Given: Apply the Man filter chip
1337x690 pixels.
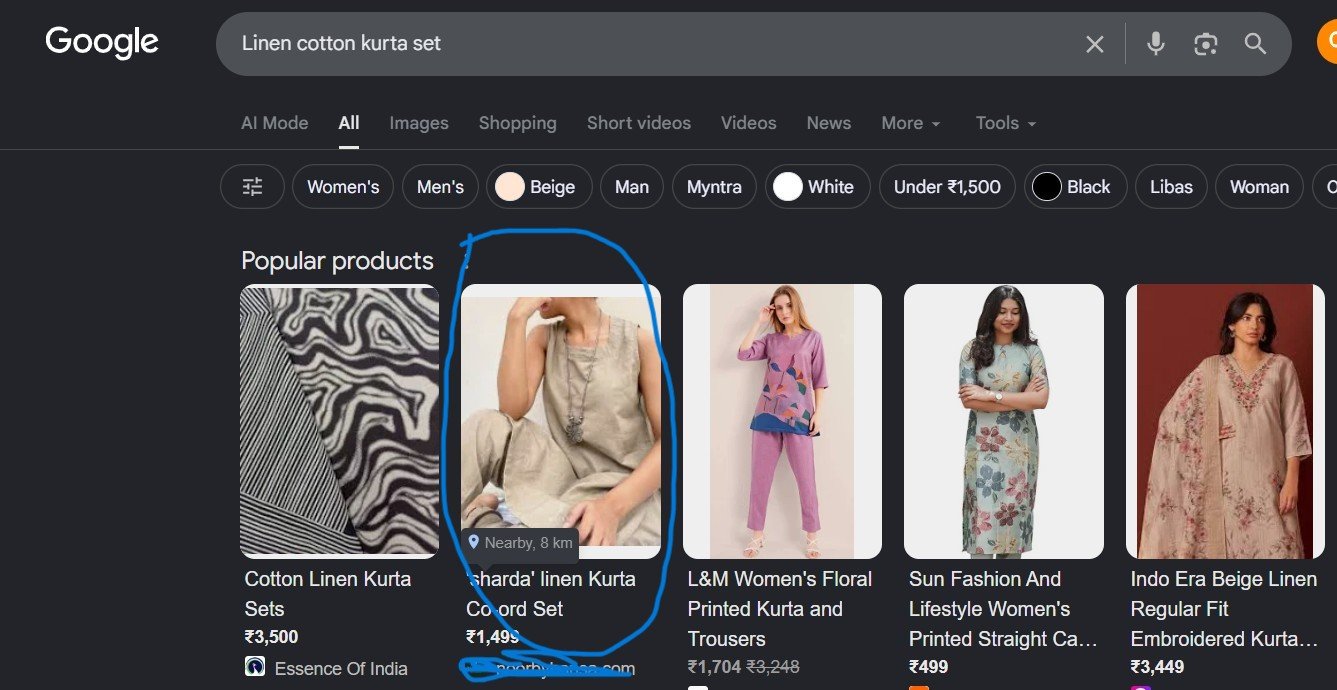Looking at the screenshot, I should (632, 187).
